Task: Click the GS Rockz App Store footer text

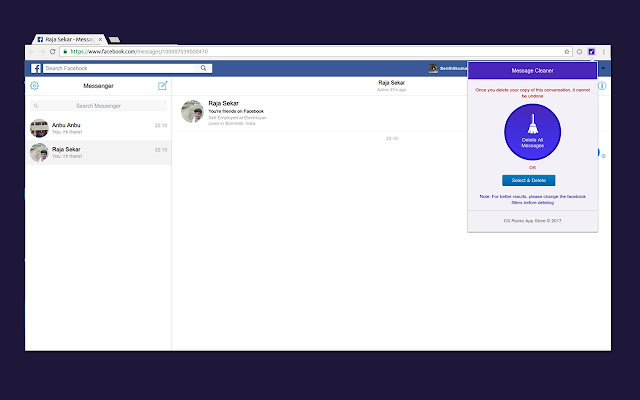Action: [532, 220]
